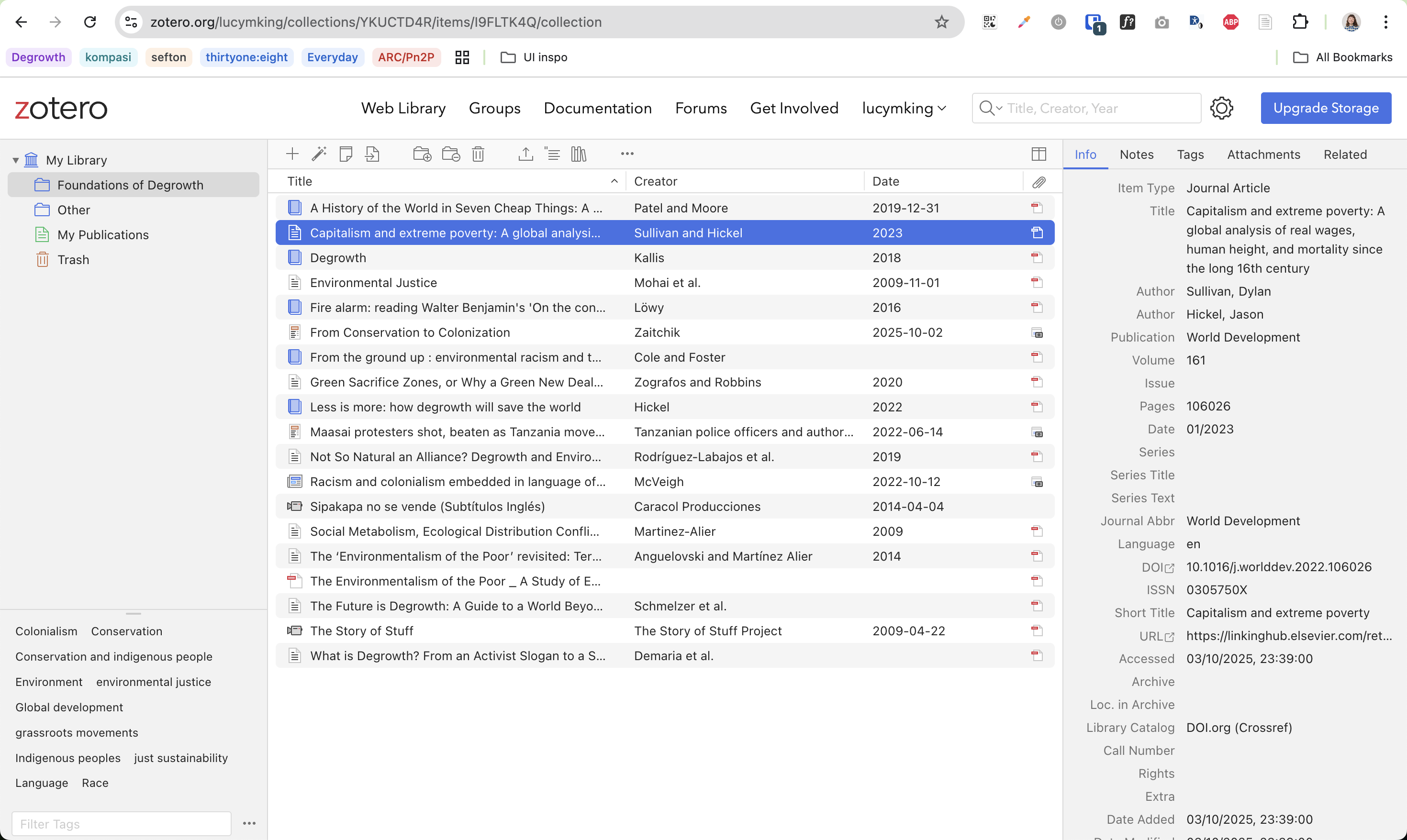Click the create bibliography books icon
The image size is (1407, 840).
tap(579, 154)
